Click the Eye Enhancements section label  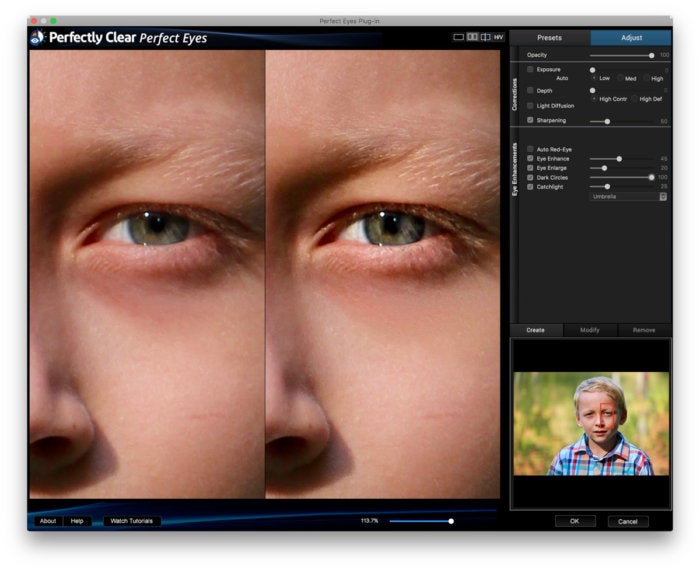[x=514, y=169]
